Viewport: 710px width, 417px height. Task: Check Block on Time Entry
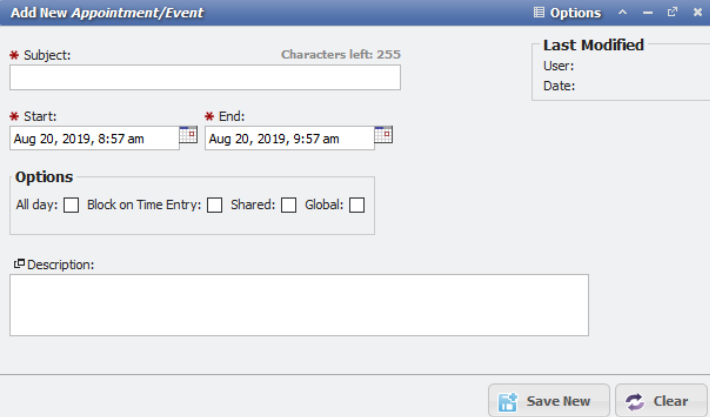pos(215,205)
